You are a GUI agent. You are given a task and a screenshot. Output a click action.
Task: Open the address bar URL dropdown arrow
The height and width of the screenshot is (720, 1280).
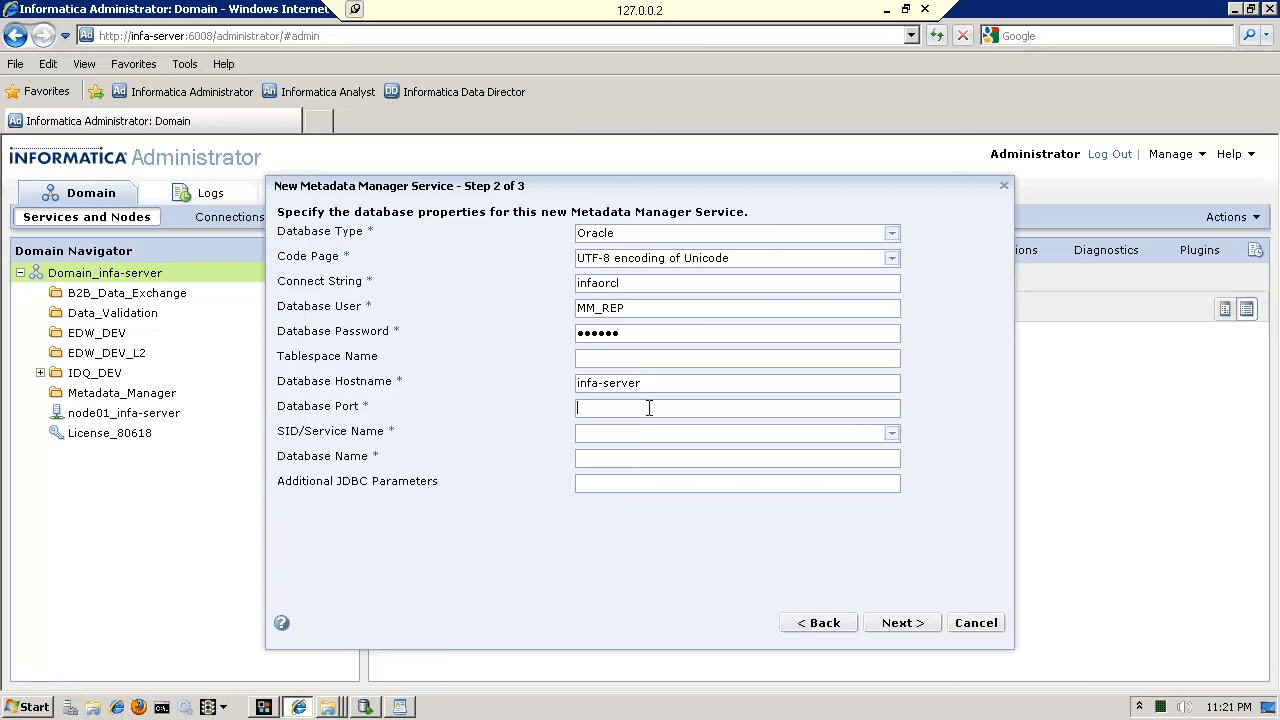(911, 36)
